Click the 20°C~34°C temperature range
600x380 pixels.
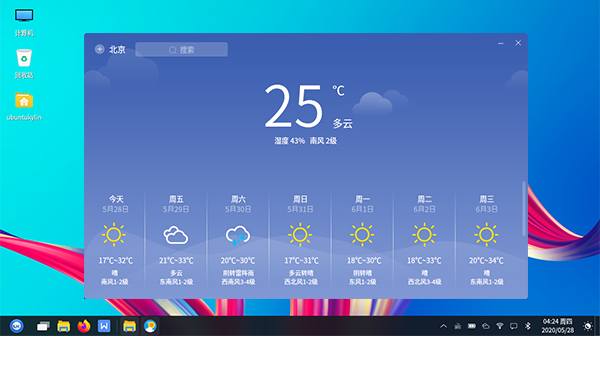click(486, 261)
